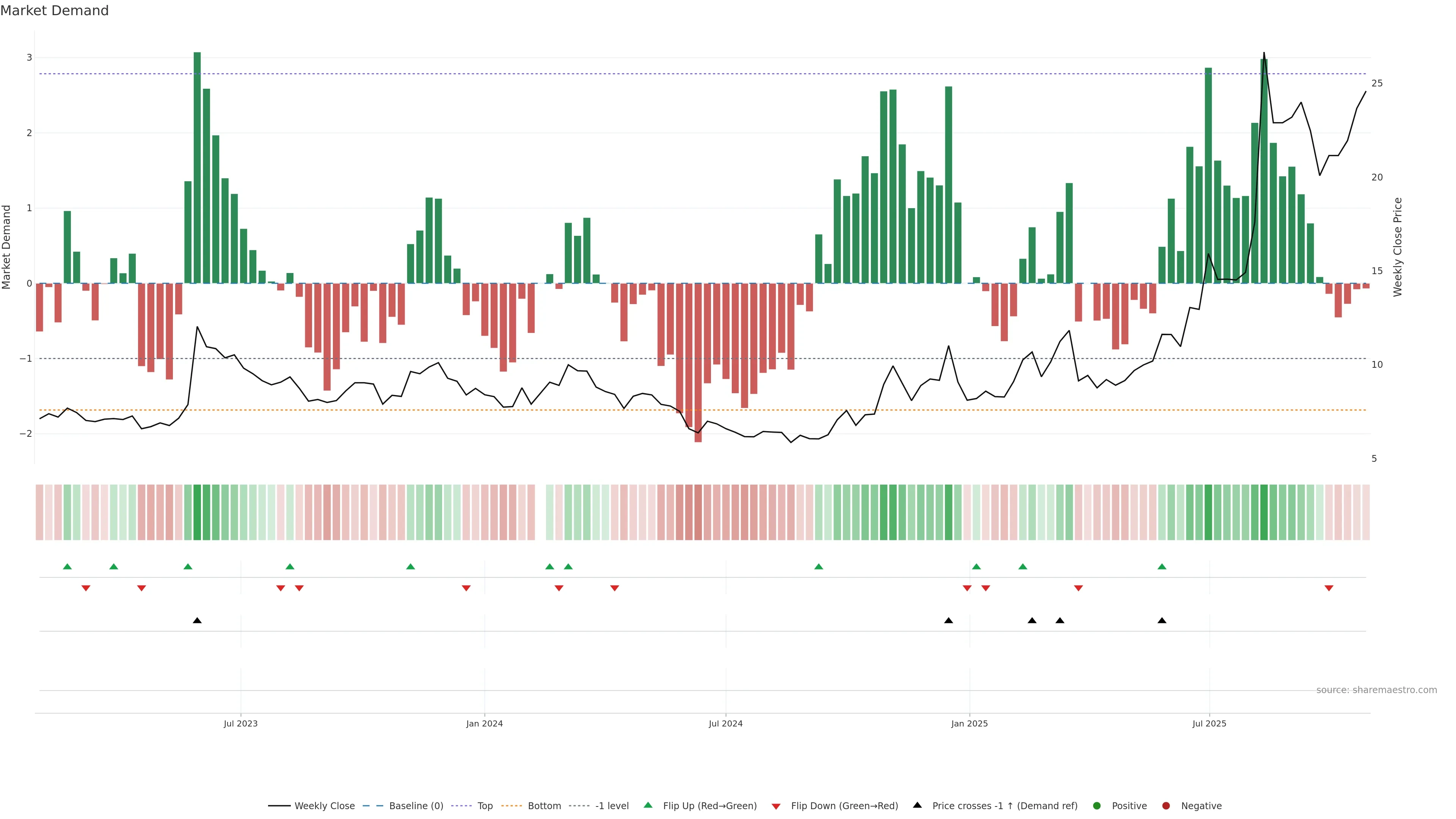Click red Negative legend dot
The image size is (1456, 819).
[1166, 806]
